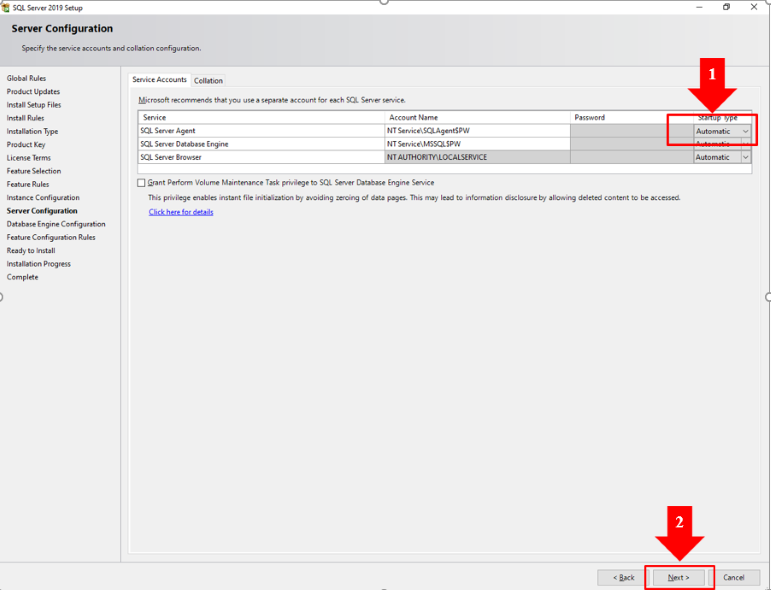Select Install Rules step in sidebar
This screenshot has width=771, height=590.
pos(25,118)
